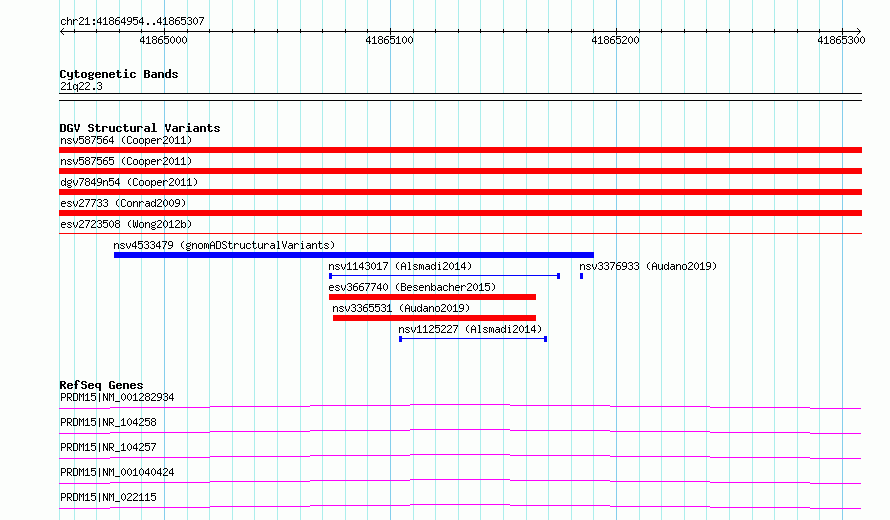Select the red nsv587565 full-width bar
Image resolution: width=890 pixels, height=520 pixels.
(x=460, y=171)
